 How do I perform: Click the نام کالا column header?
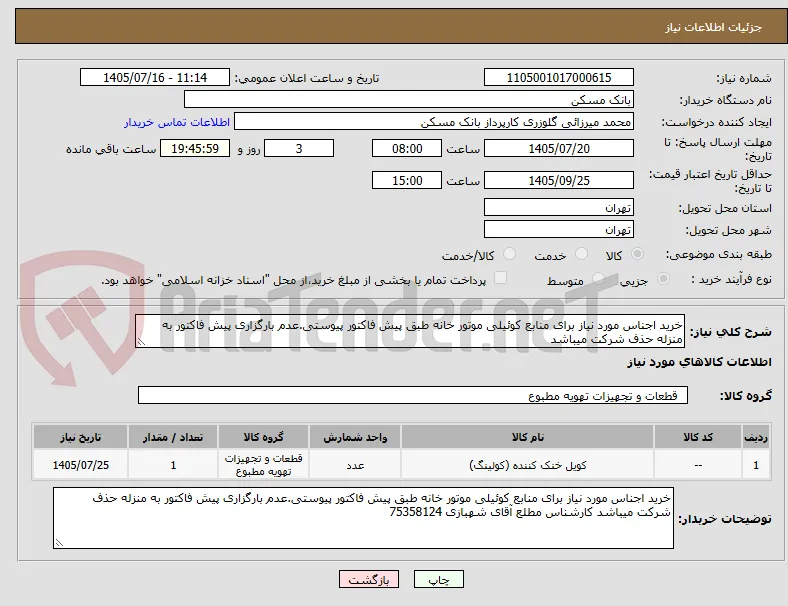(528, 437)
